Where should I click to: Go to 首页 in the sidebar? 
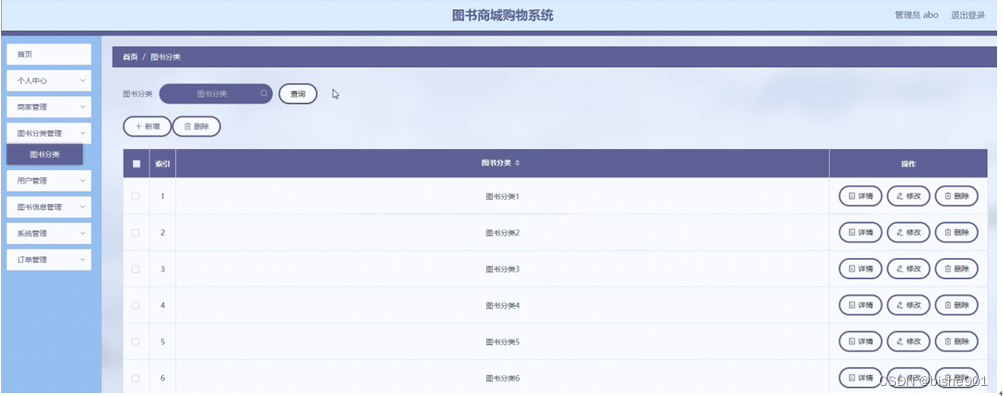click(x=49, y=54)
